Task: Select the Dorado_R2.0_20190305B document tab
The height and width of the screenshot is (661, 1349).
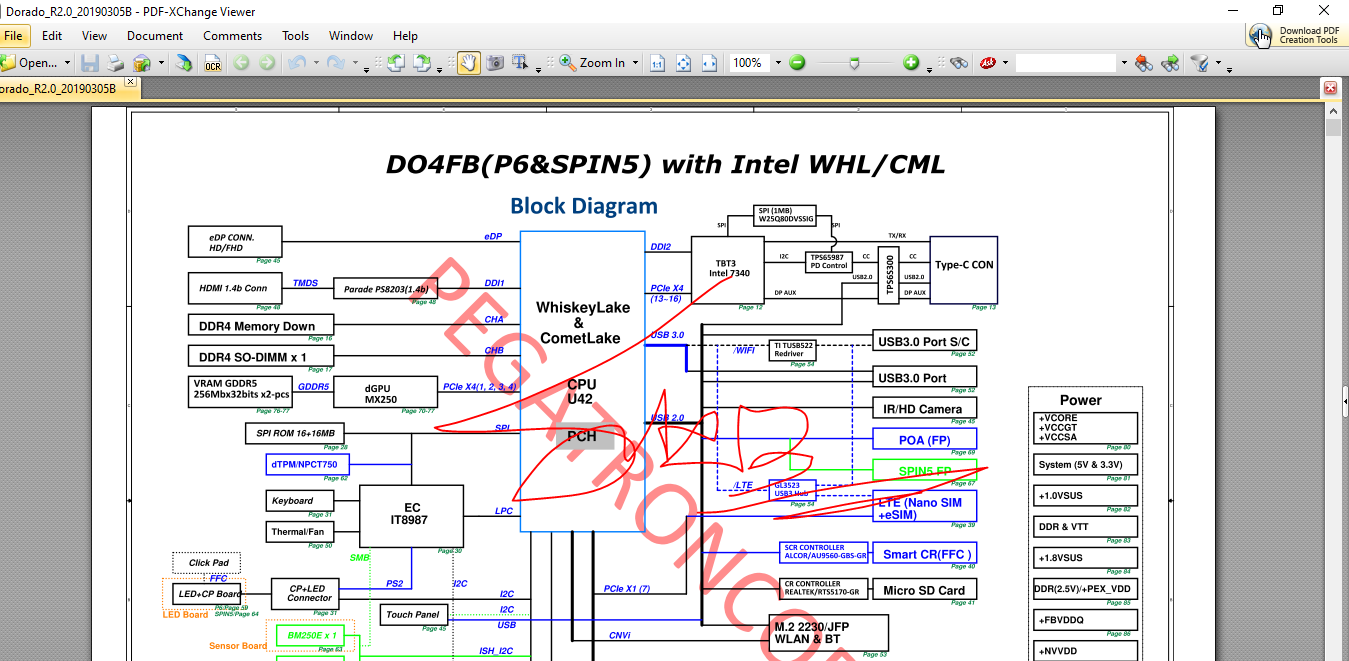Action: coord(58,89)
